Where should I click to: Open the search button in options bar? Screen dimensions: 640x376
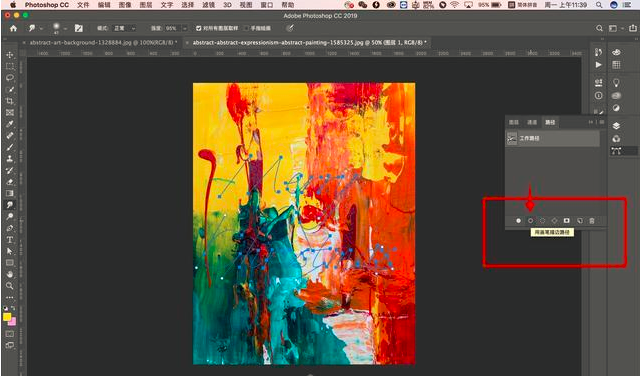tap(599, 28)
